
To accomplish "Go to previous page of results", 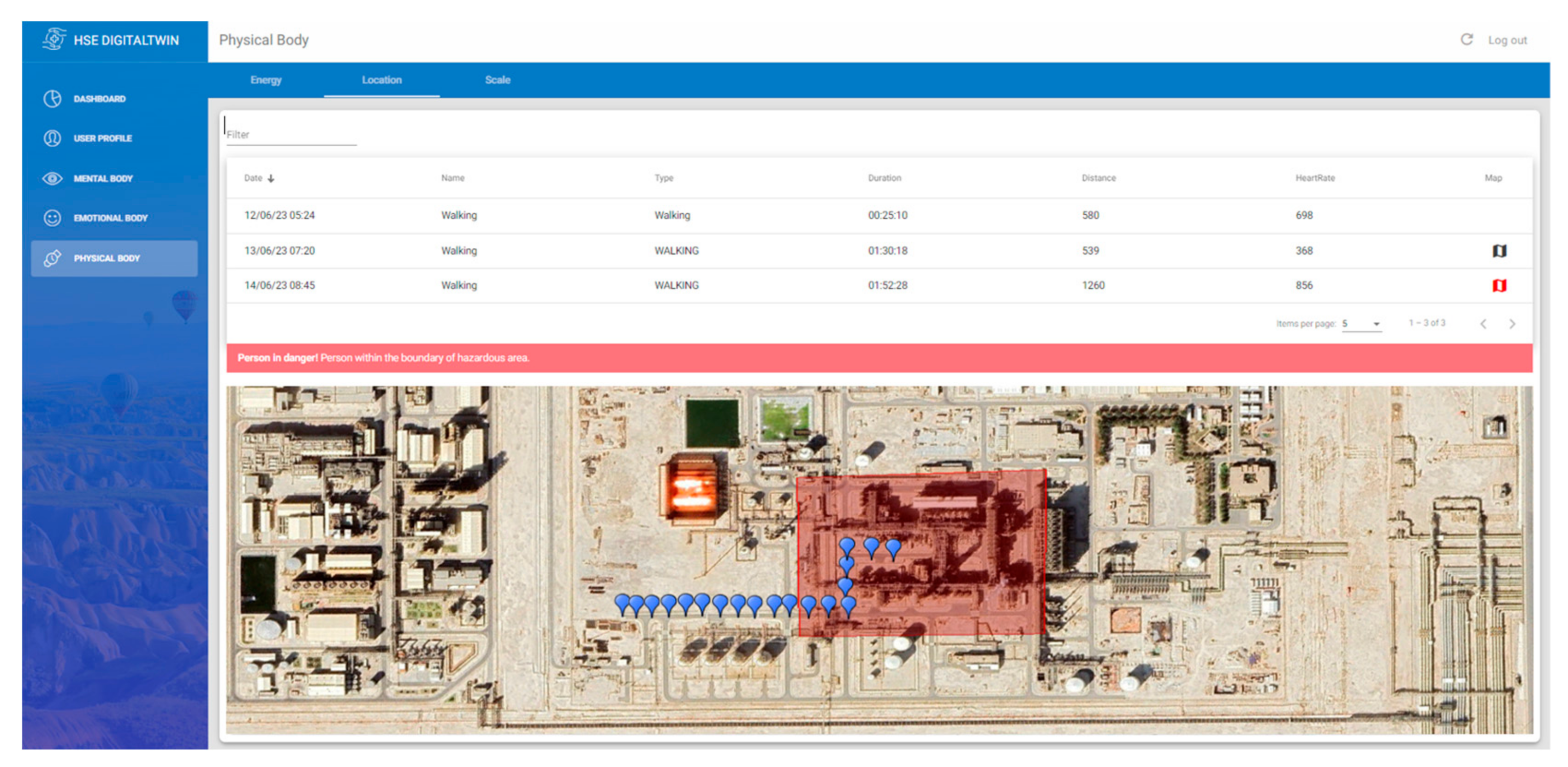I will click(1484, 324).
